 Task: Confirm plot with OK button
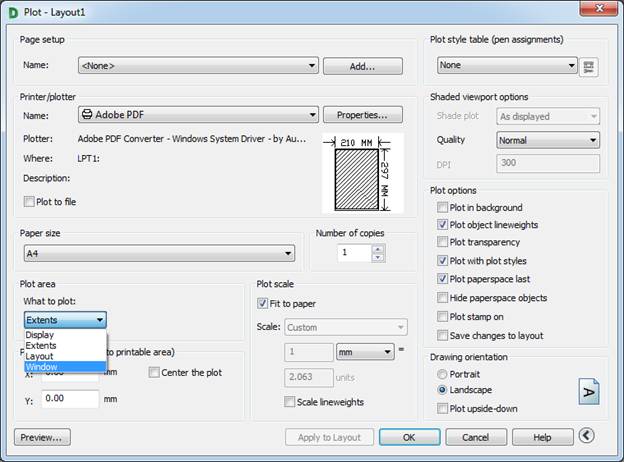(410, 437)
